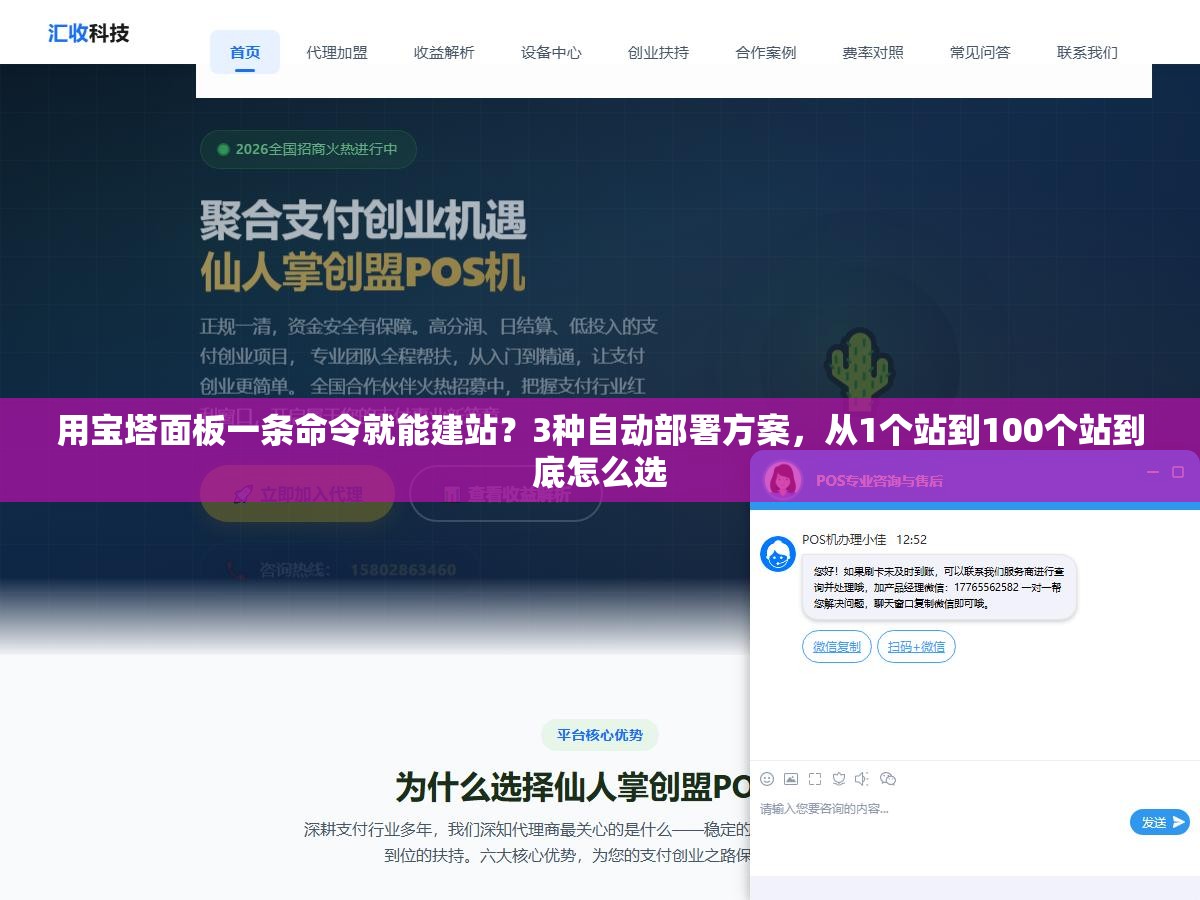Open the emoji picker in chat
1200x900 pixels.
tap(767, 779)
